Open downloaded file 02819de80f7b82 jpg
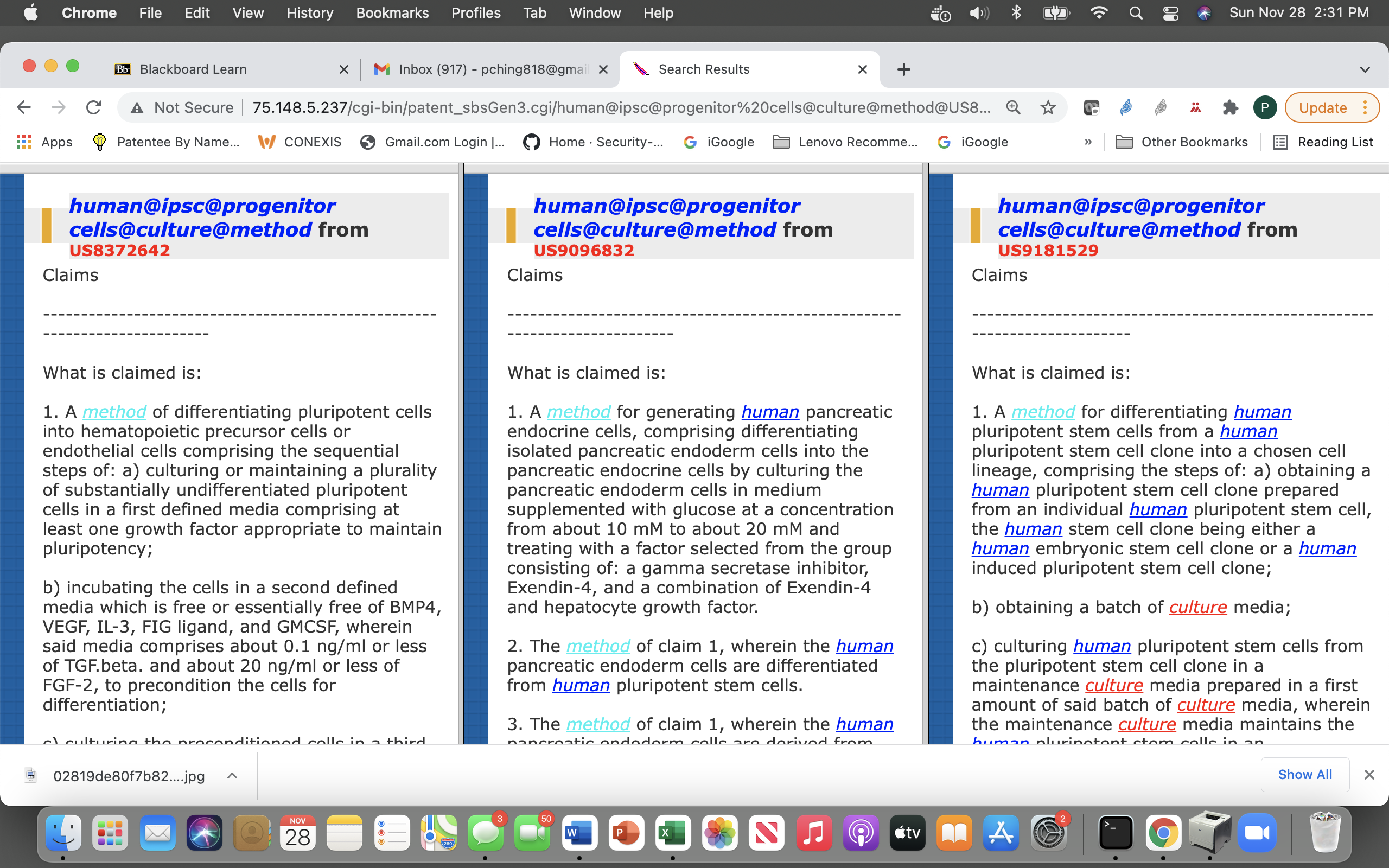 pyautogui.click(x=129, y=776)
